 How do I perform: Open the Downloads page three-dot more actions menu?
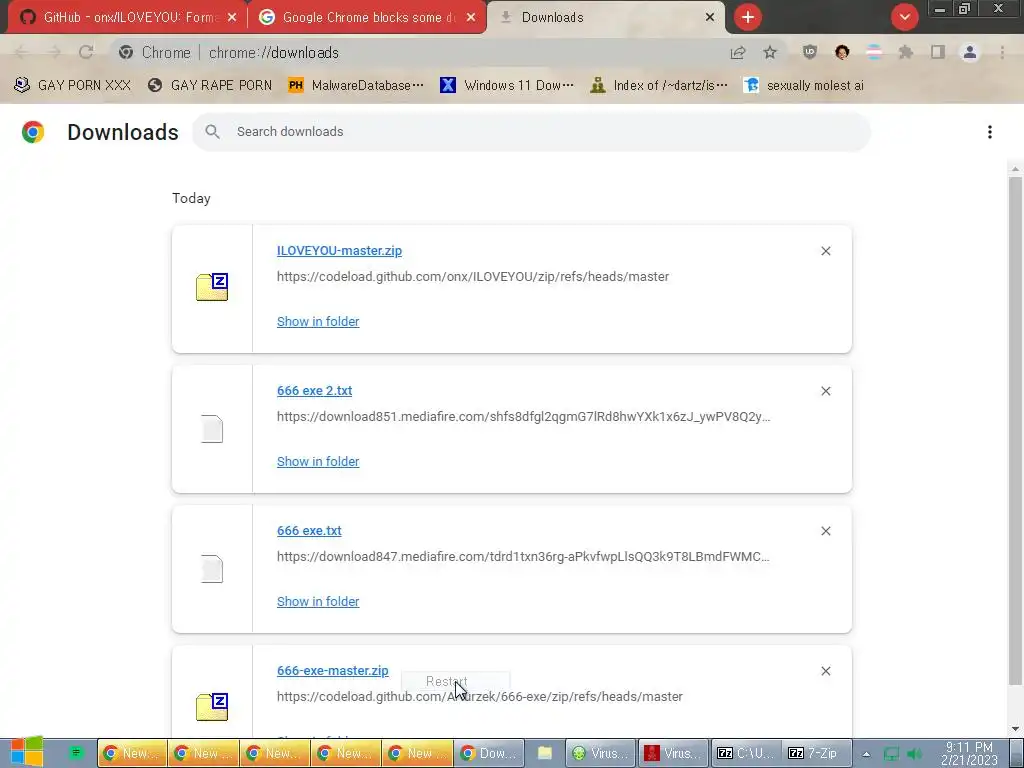(x=990, y=132)
